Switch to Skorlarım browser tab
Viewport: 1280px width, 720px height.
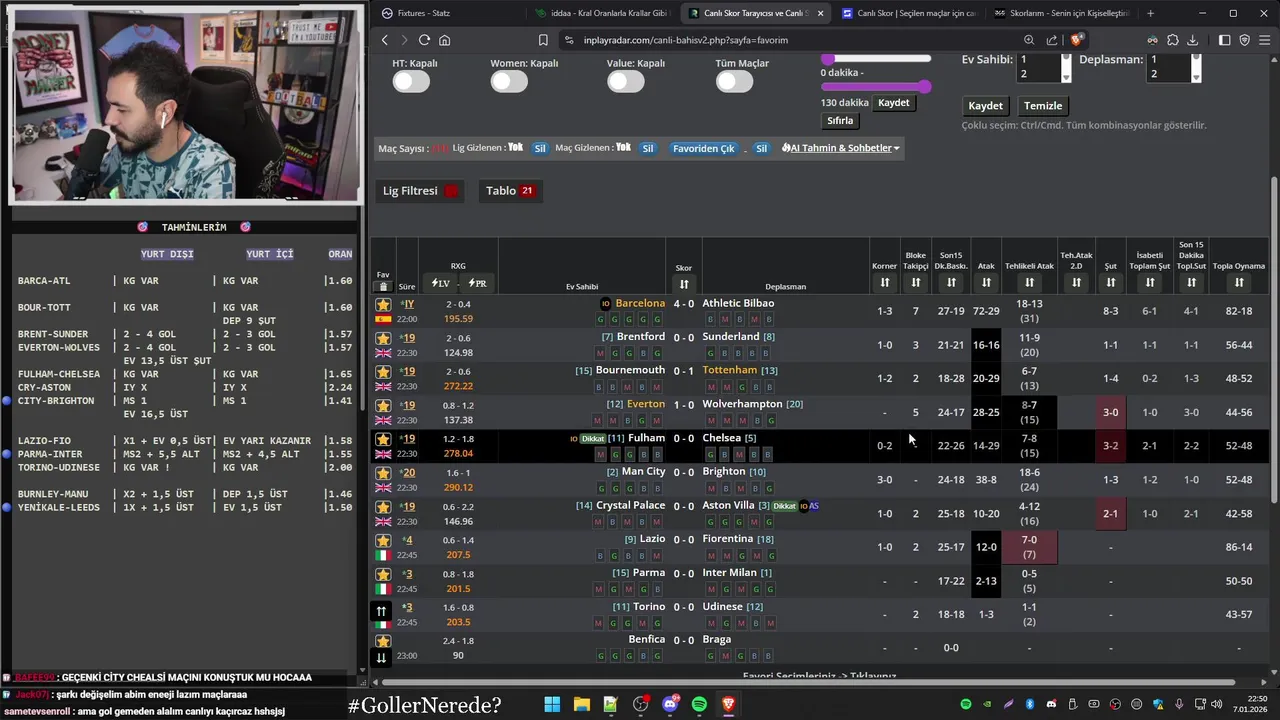(1061, 13)
